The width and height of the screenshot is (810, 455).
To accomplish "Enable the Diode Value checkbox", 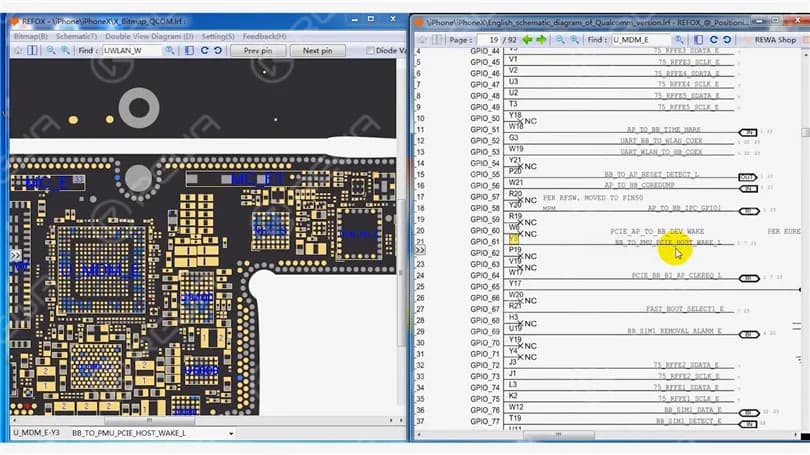I will point(370,51).
